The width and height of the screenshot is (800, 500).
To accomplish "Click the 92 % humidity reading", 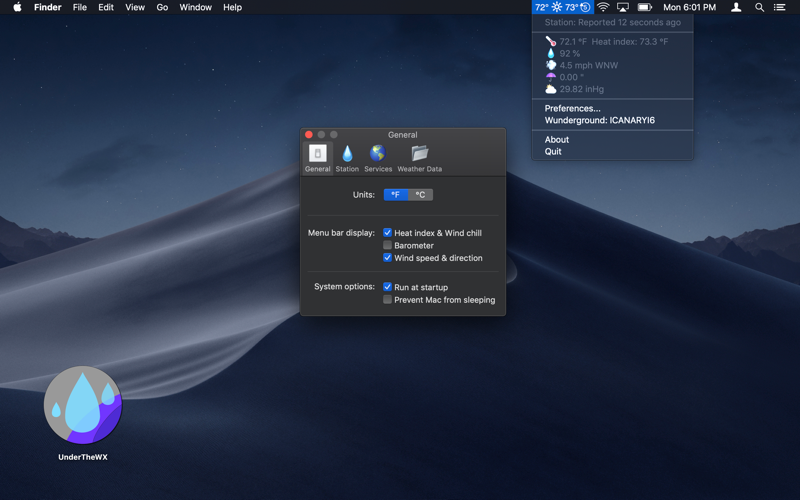I will (569, 53).
